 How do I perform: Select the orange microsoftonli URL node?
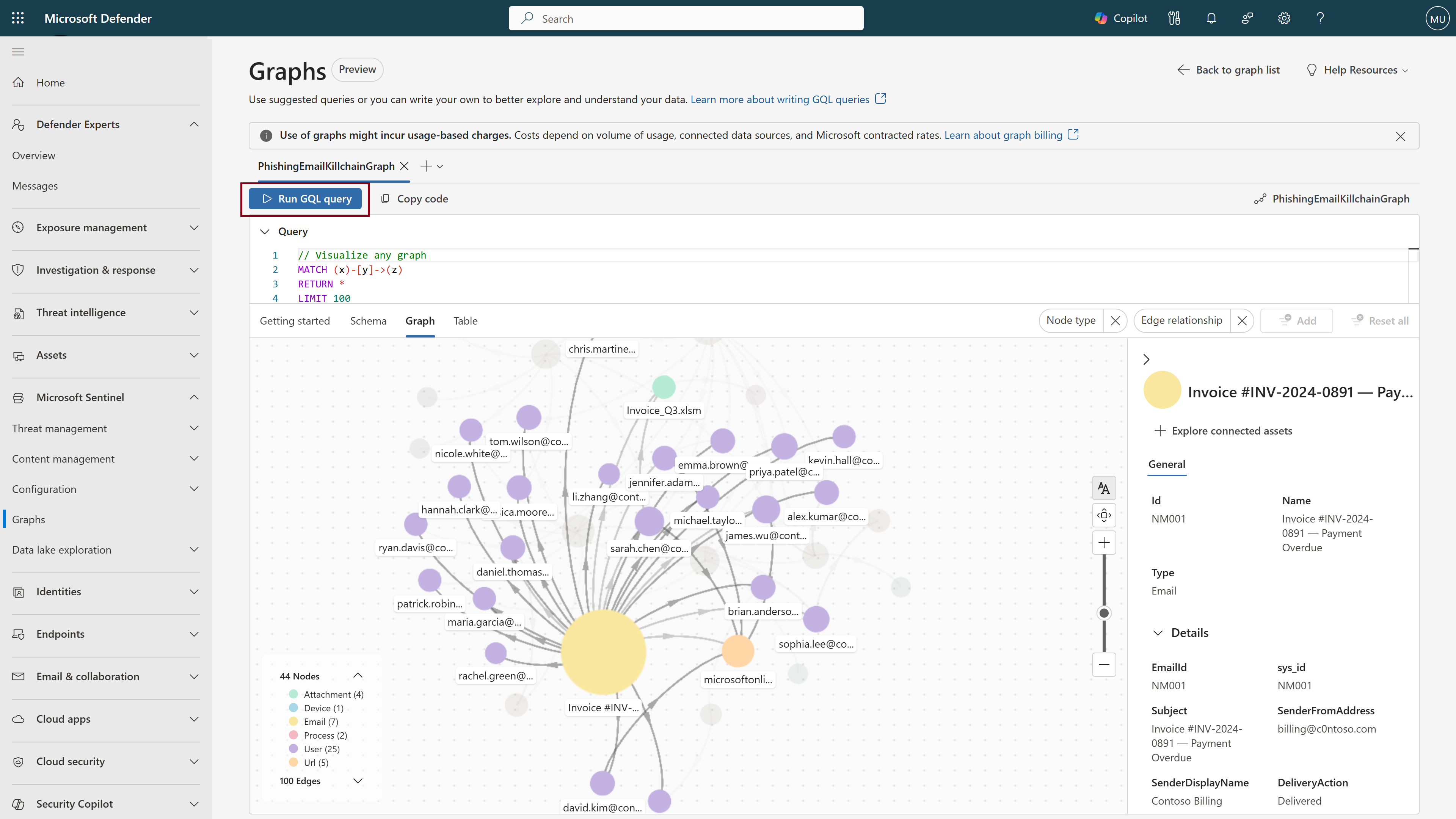[x=737, y=651]
